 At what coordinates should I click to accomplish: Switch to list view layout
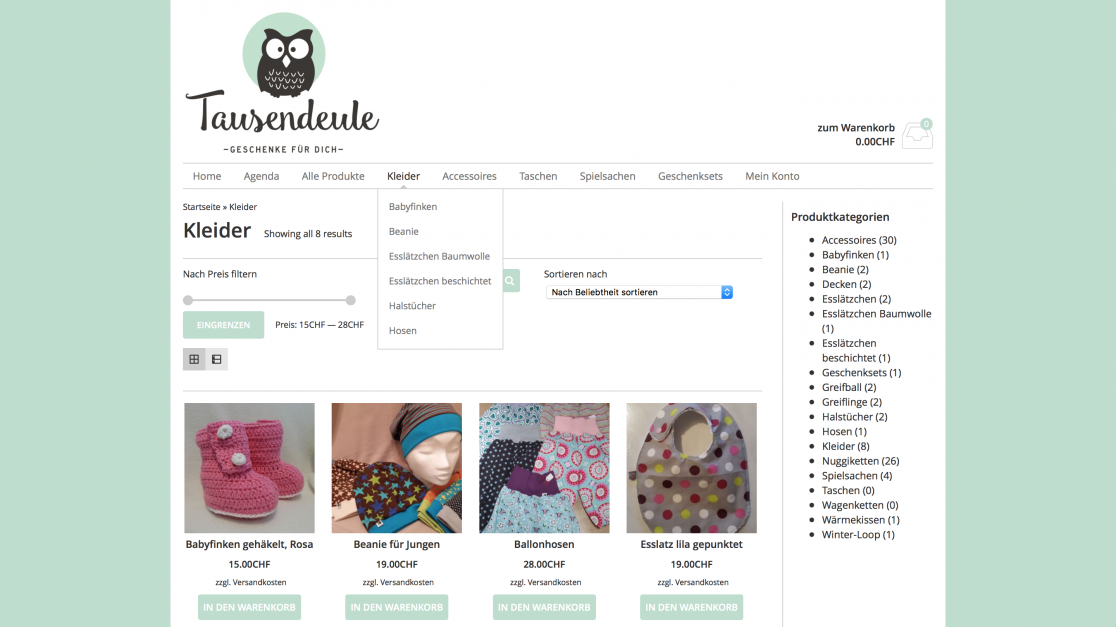click(x=216, y=359)
